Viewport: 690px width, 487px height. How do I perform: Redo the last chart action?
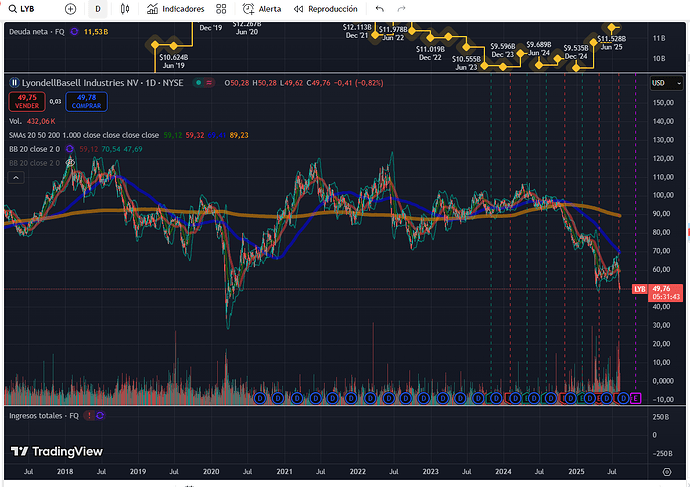[401, 9]
